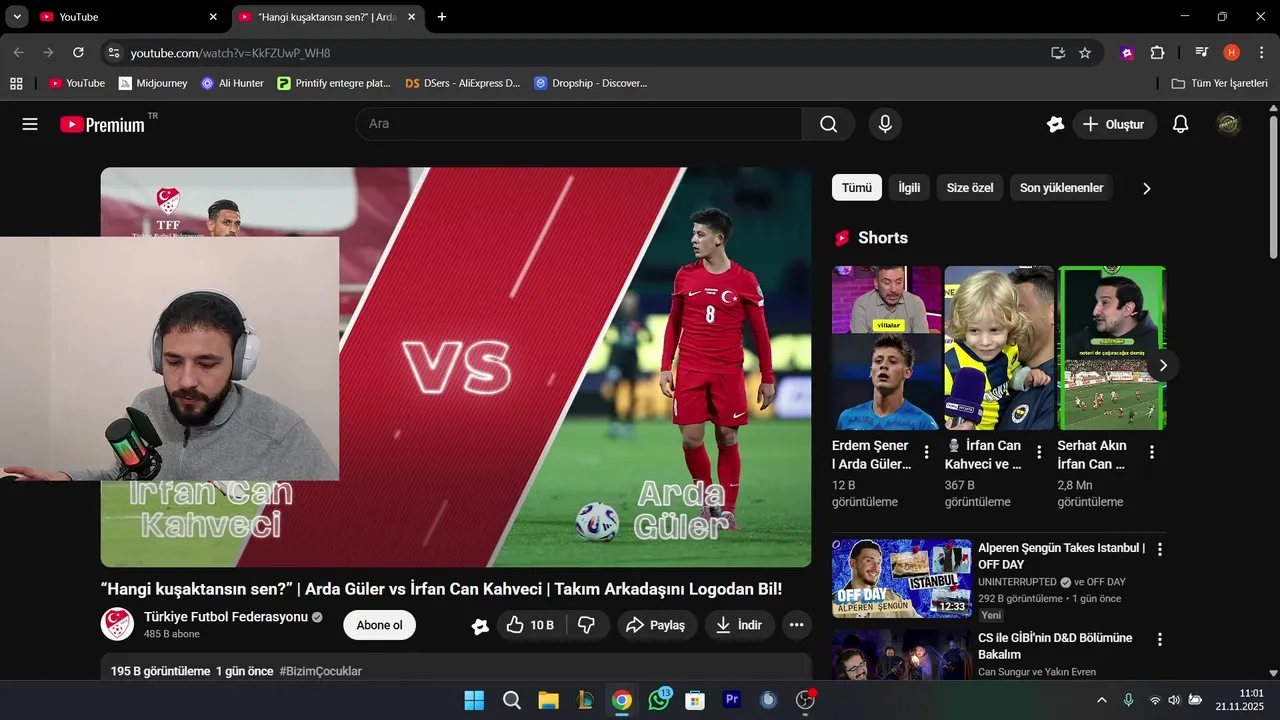
Task: Click the sparkle icon beside like button
Action: tap(480, 626)
